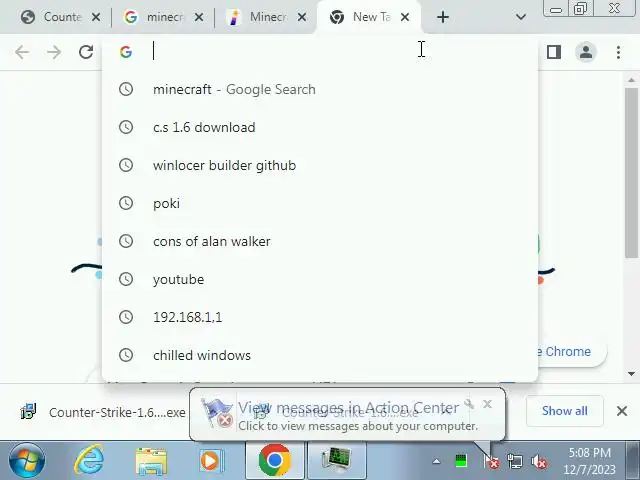
Task: Click the scrollbar up arrow
Action: click(631, 80)
